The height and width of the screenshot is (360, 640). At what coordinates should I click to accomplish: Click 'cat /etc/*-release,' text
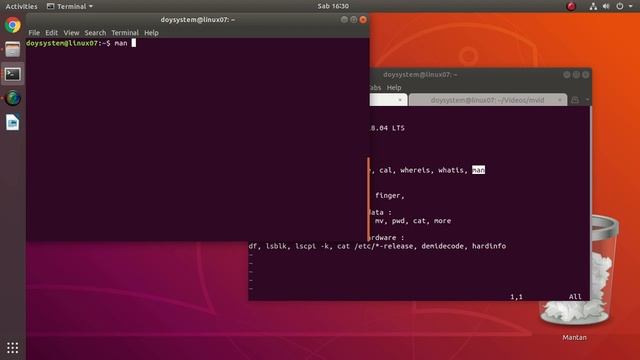tap(377, 246)
